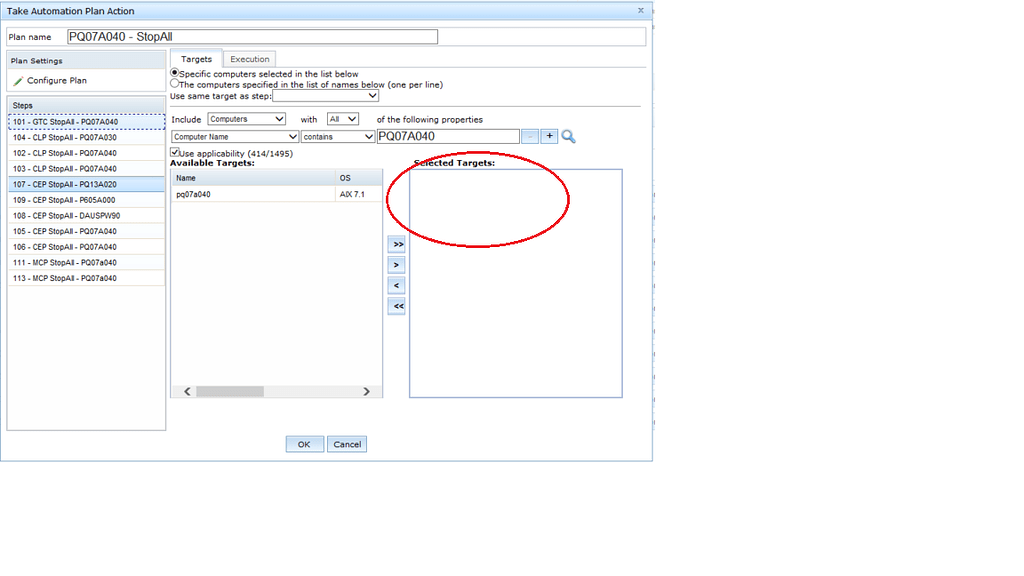Toggle the 'Use applicability' checkbox
The width and height of the screenshot is (1024, 576).
point(175,153)
